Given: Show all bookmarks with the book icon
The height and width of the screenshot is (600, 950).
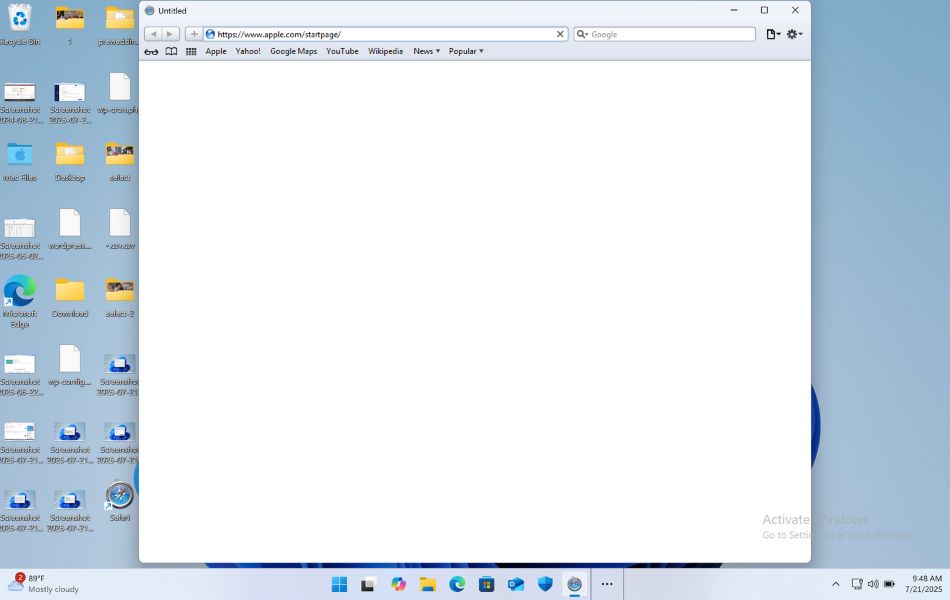Looking at the screenshot, I should point(171,51).
